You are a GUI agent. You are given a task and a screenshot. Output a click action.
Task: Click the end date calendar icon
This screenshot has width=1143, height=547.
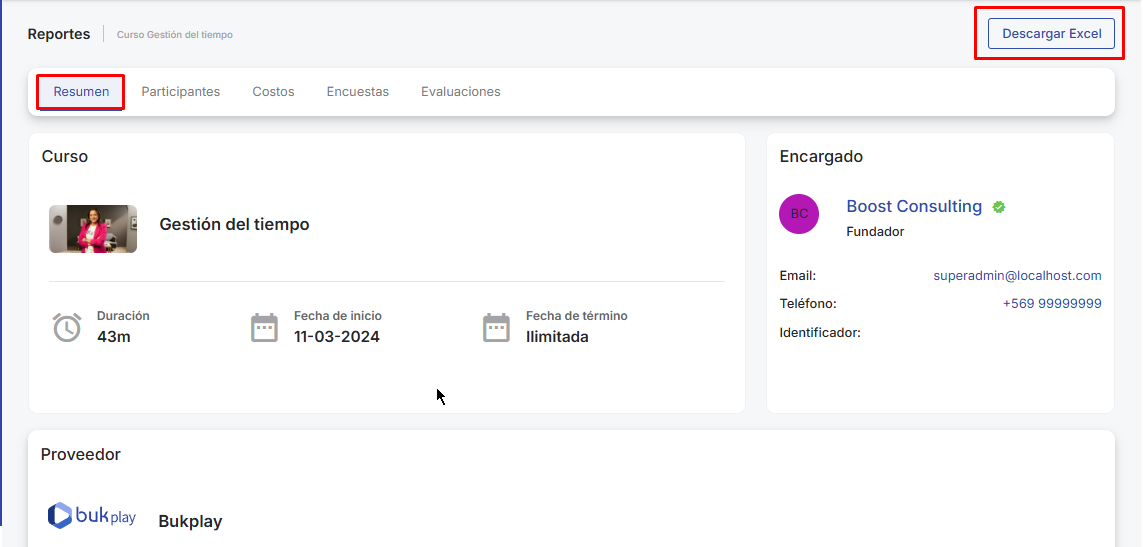click(496, 327)
